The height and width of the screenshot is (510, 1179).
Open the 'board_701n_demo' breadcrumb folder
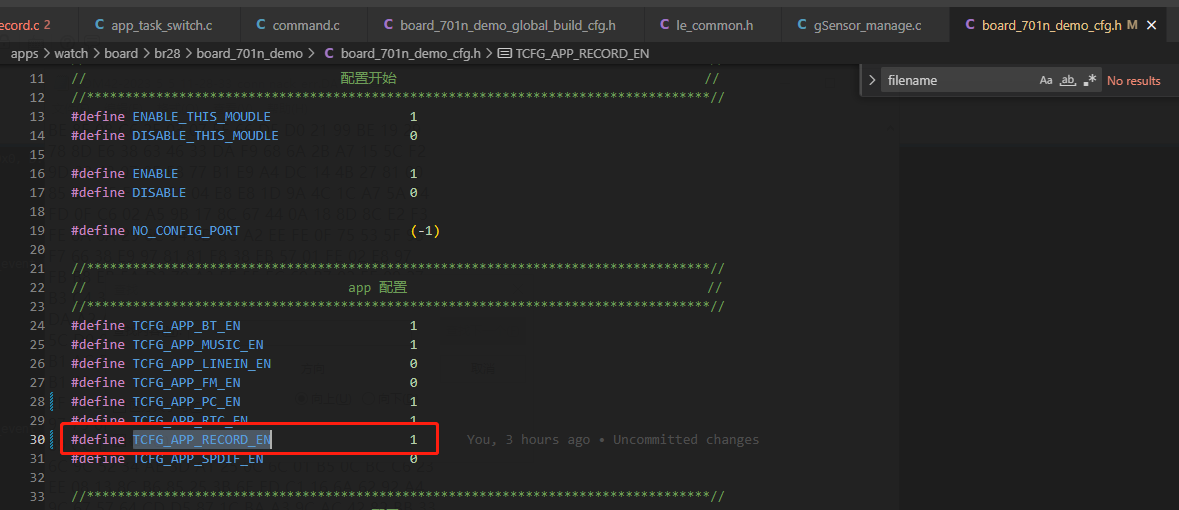click(x=250, y=53)
